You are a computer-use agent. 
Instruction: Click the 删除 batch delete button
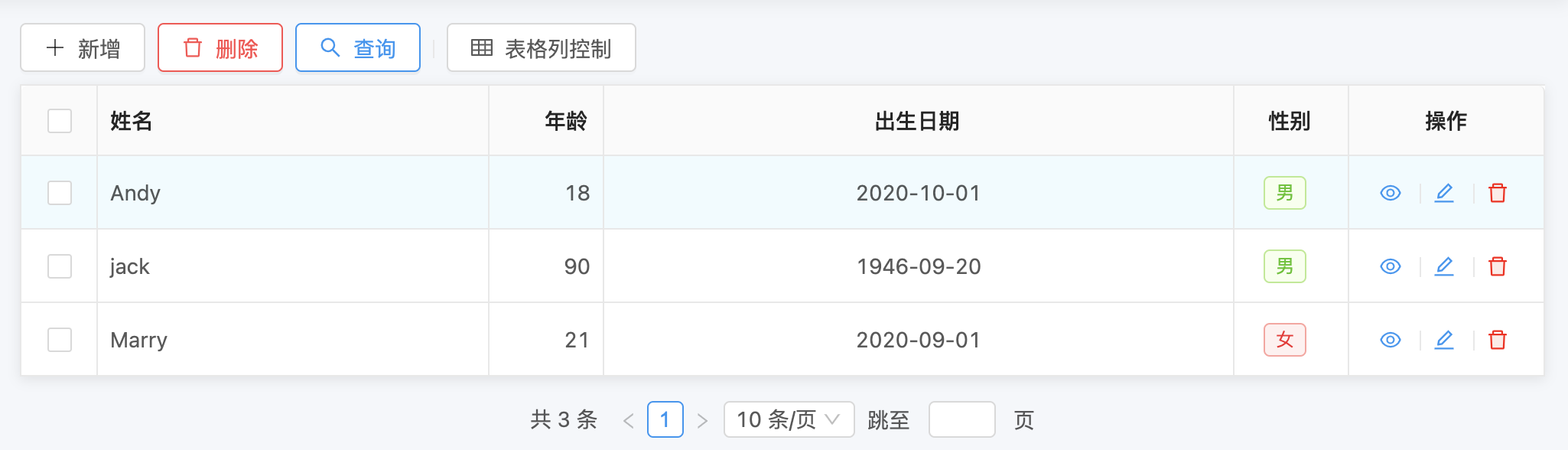click(220, 47)
